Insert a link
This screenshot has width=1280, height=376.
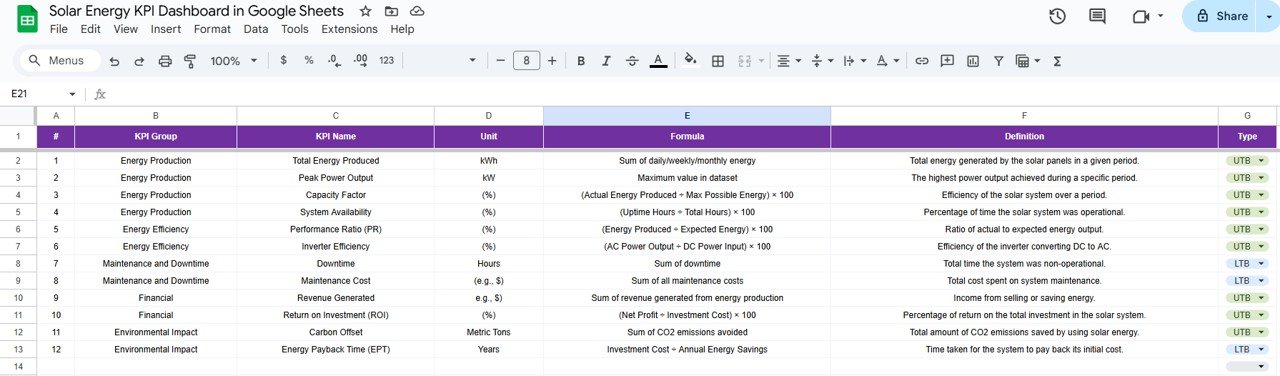tap(922, 61)
